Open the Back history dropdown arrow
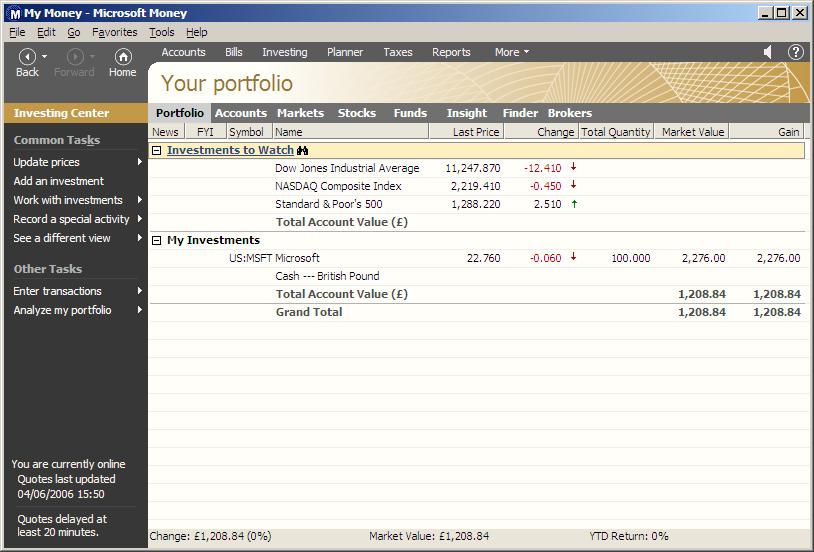Screen dimensions: 814x552 45,56
